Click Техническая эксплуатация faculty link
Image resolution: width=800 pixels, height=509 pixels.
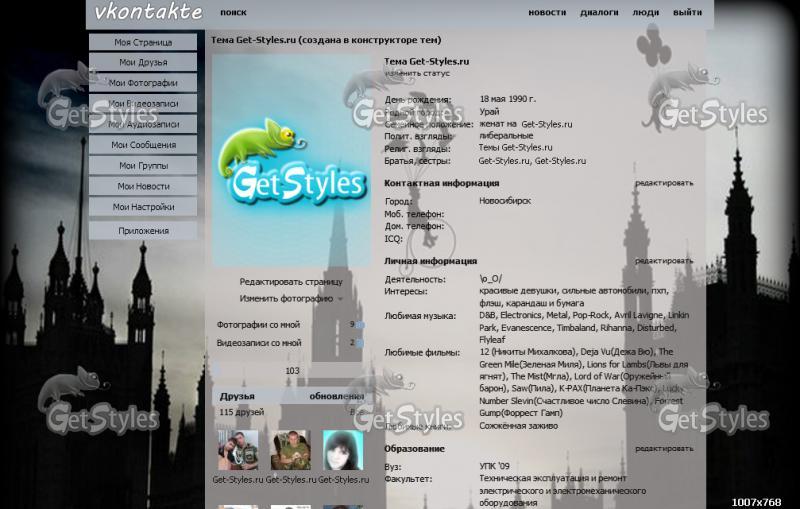pos(553,478)
